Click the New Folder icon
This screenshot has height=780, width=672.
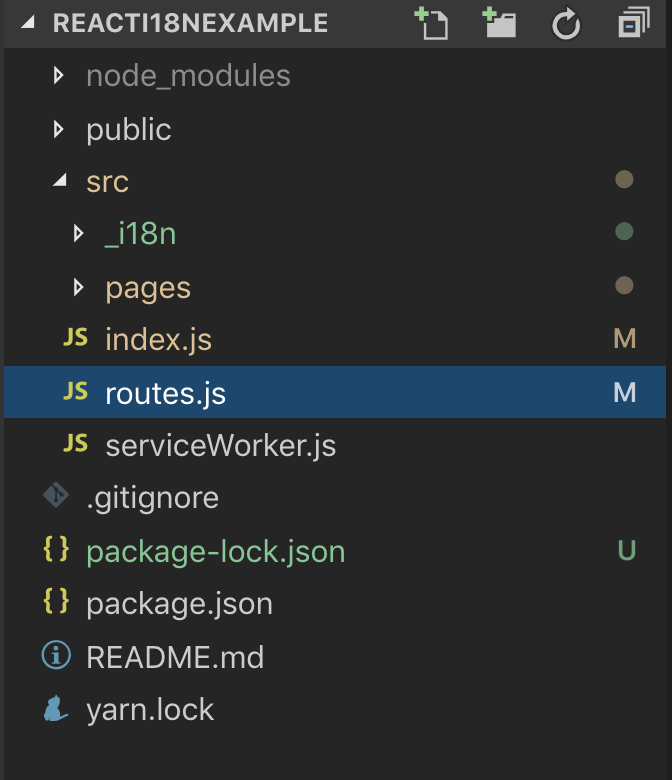click(x=499, y=23)
